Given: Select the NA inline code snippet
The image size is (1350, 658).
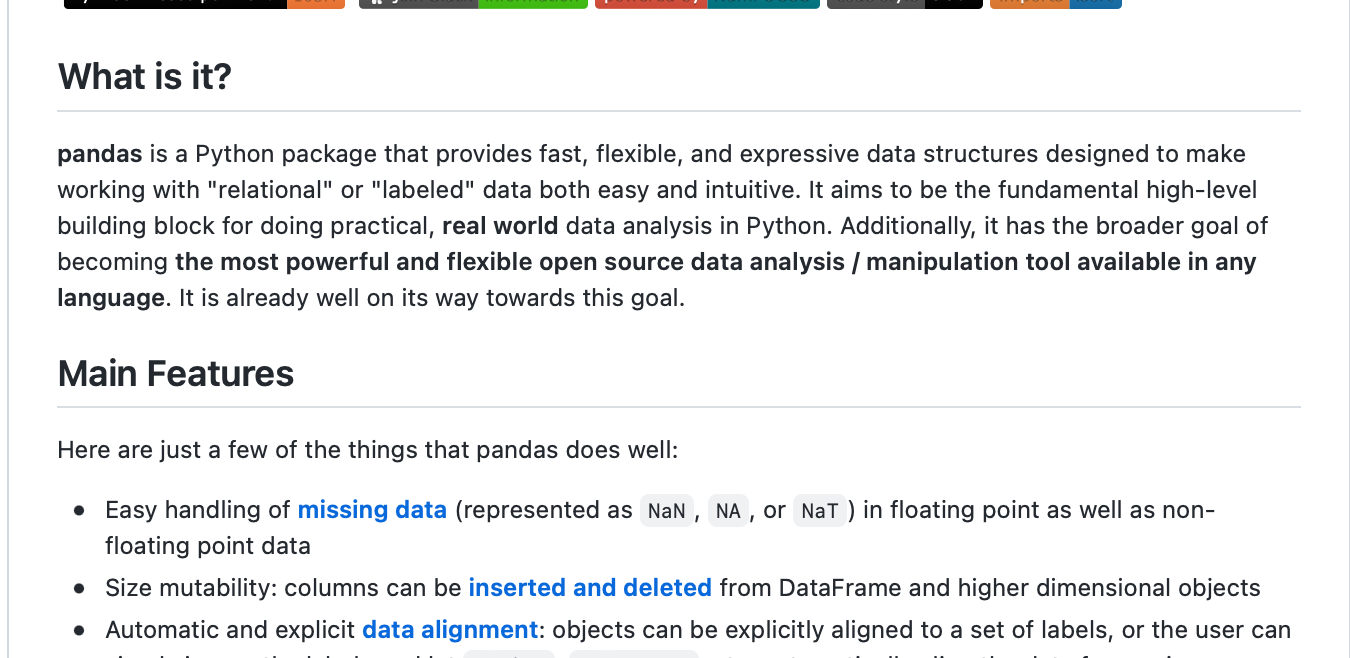Looking at the screenshot, I should coord(728,511).
